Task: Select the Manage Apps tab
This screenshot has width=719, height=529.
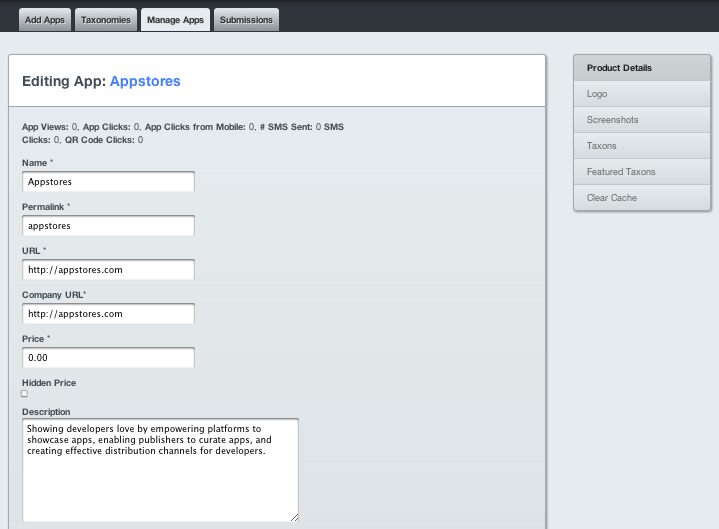Action: [175, 20]
